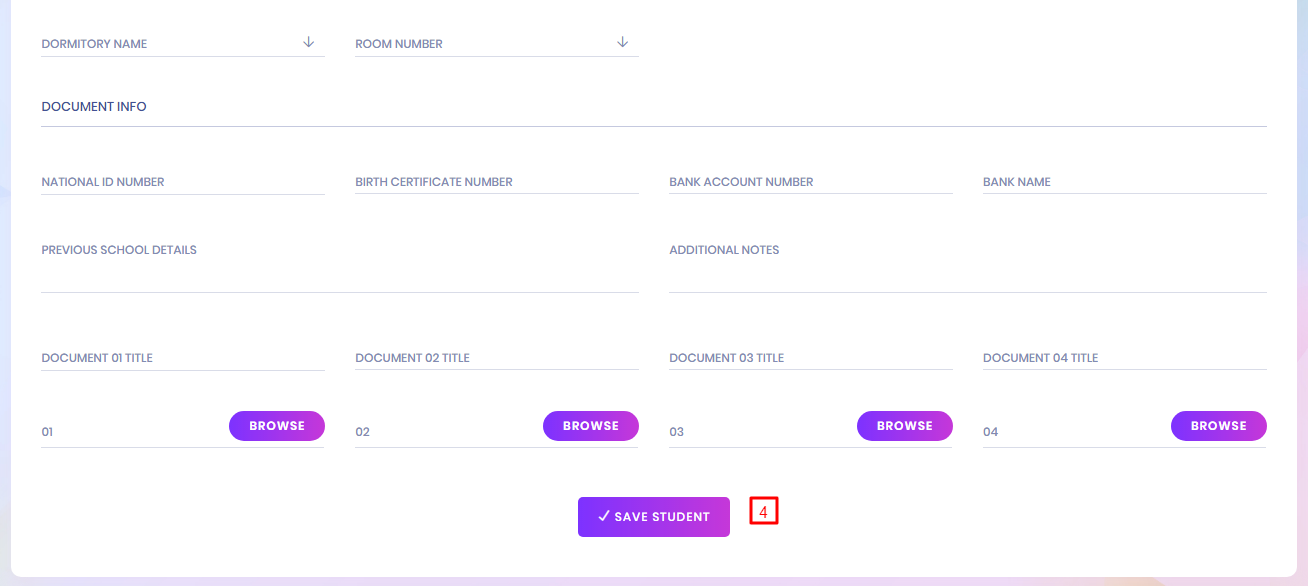Select the Document 01 Title field
This screenshot has height=586, width=1308.
point(182,358)
